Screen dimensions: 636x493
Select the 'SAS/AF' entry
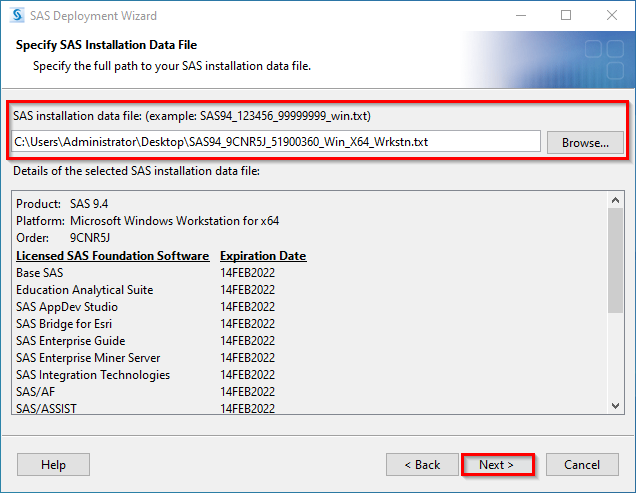click(36, 392)
